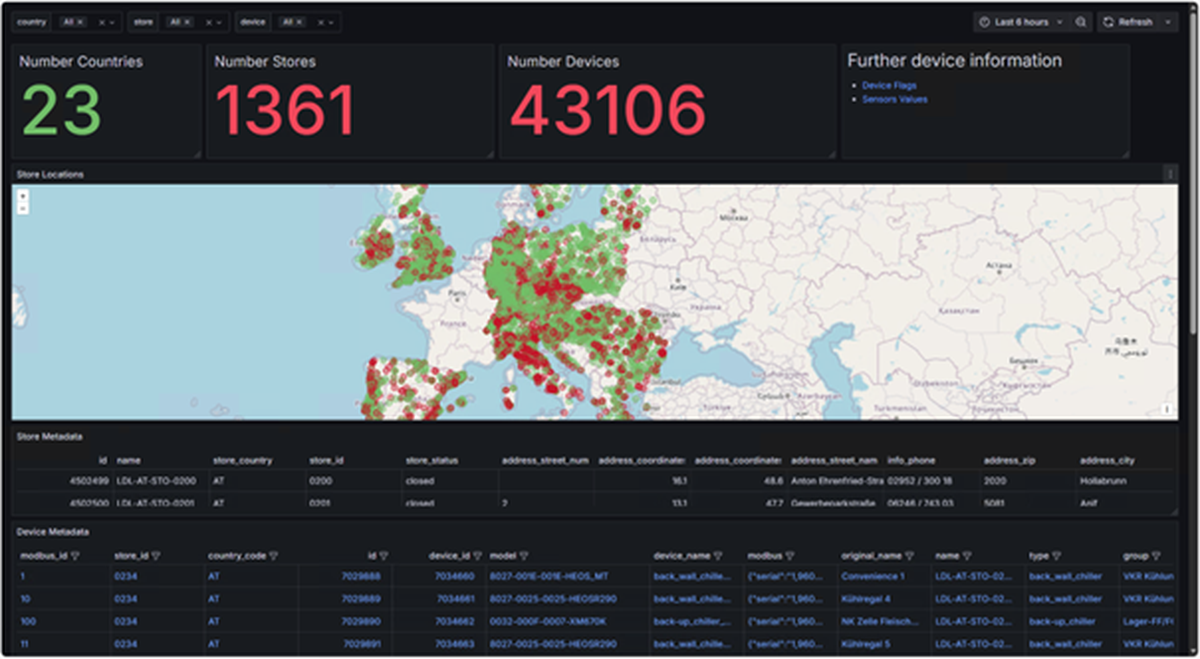Open the Refresh interval dropdown arrow
The height and width of the screenshot is (659, 1200).
[1168, 21]
